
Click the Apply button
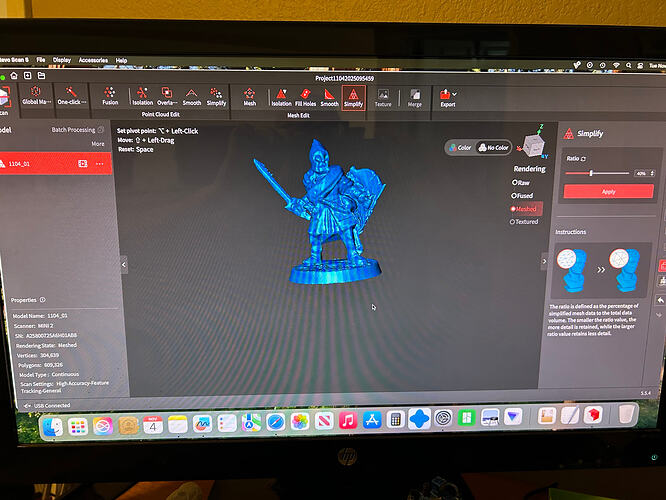(608, 192)
